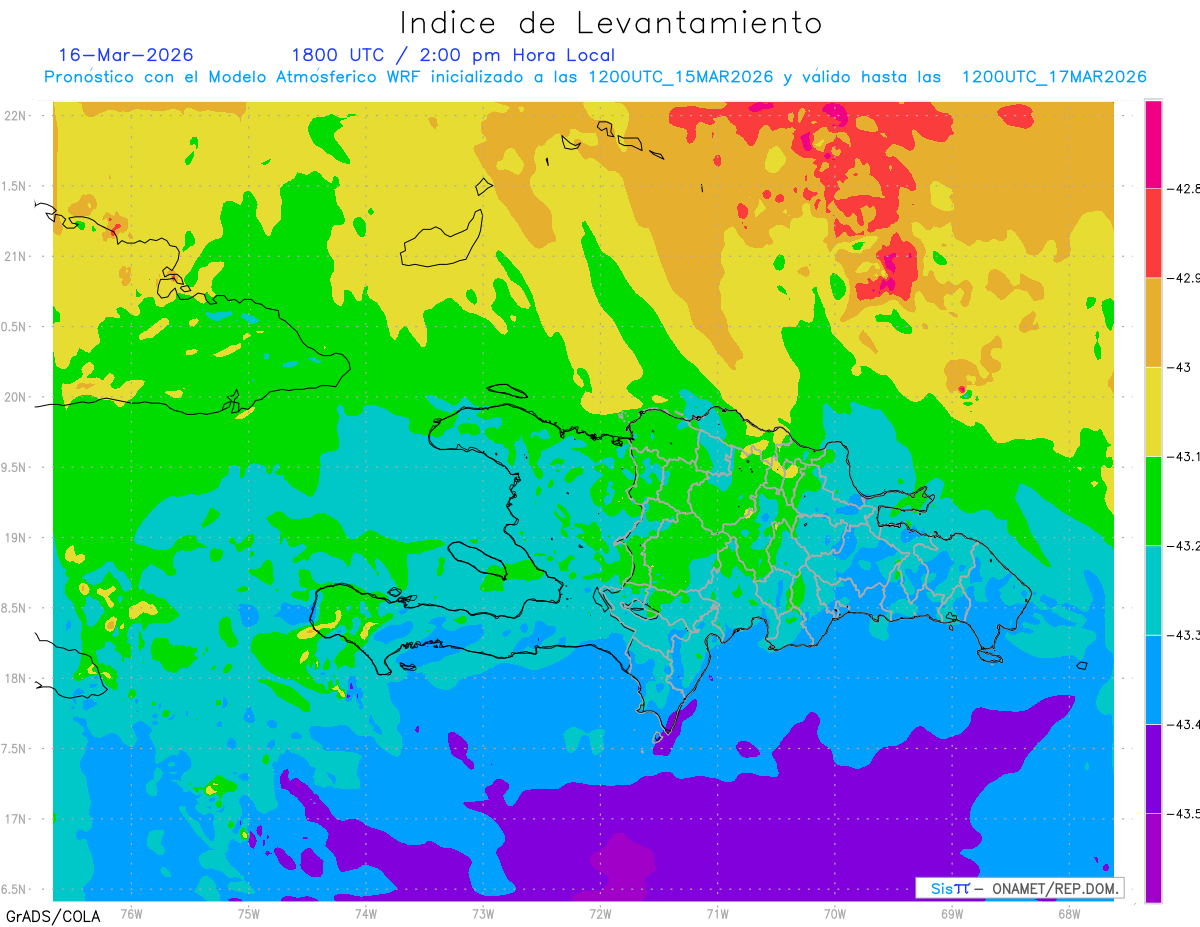1200x927 pixels.
Task: Click the legend value '-42.8'
Action: [x=1184, y=188]
